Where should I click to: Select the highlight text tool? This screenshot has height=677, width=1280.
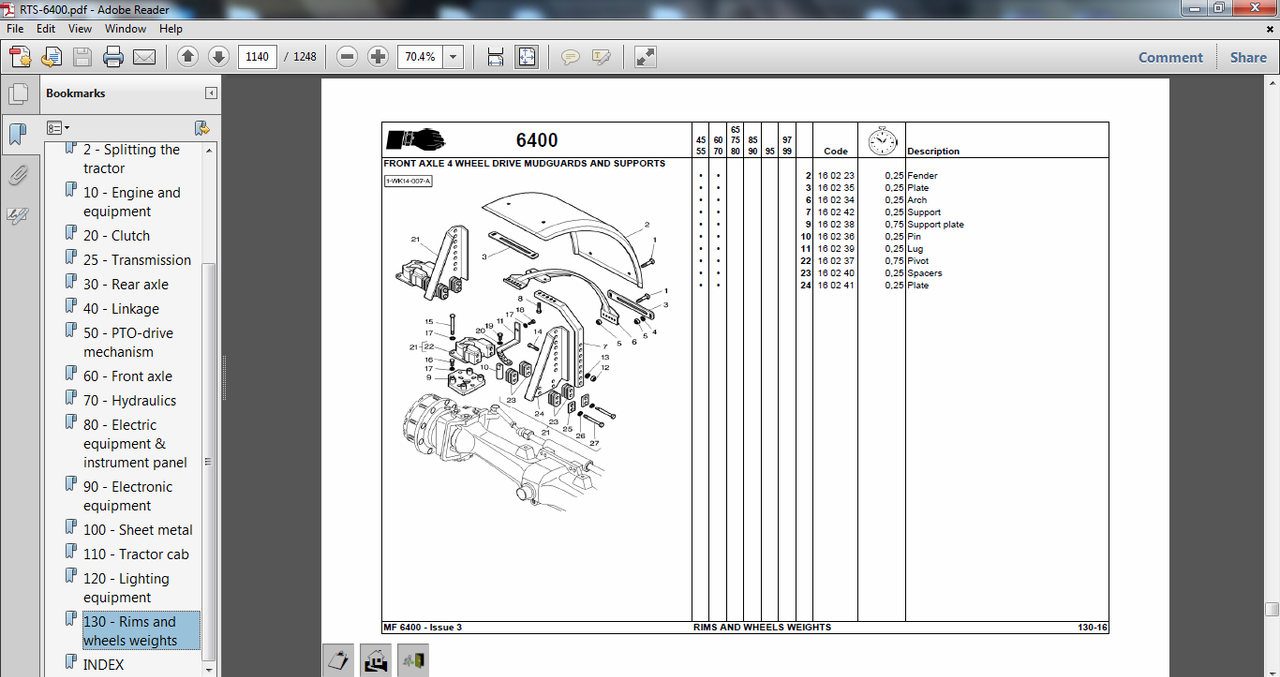[x=601, y=57]
